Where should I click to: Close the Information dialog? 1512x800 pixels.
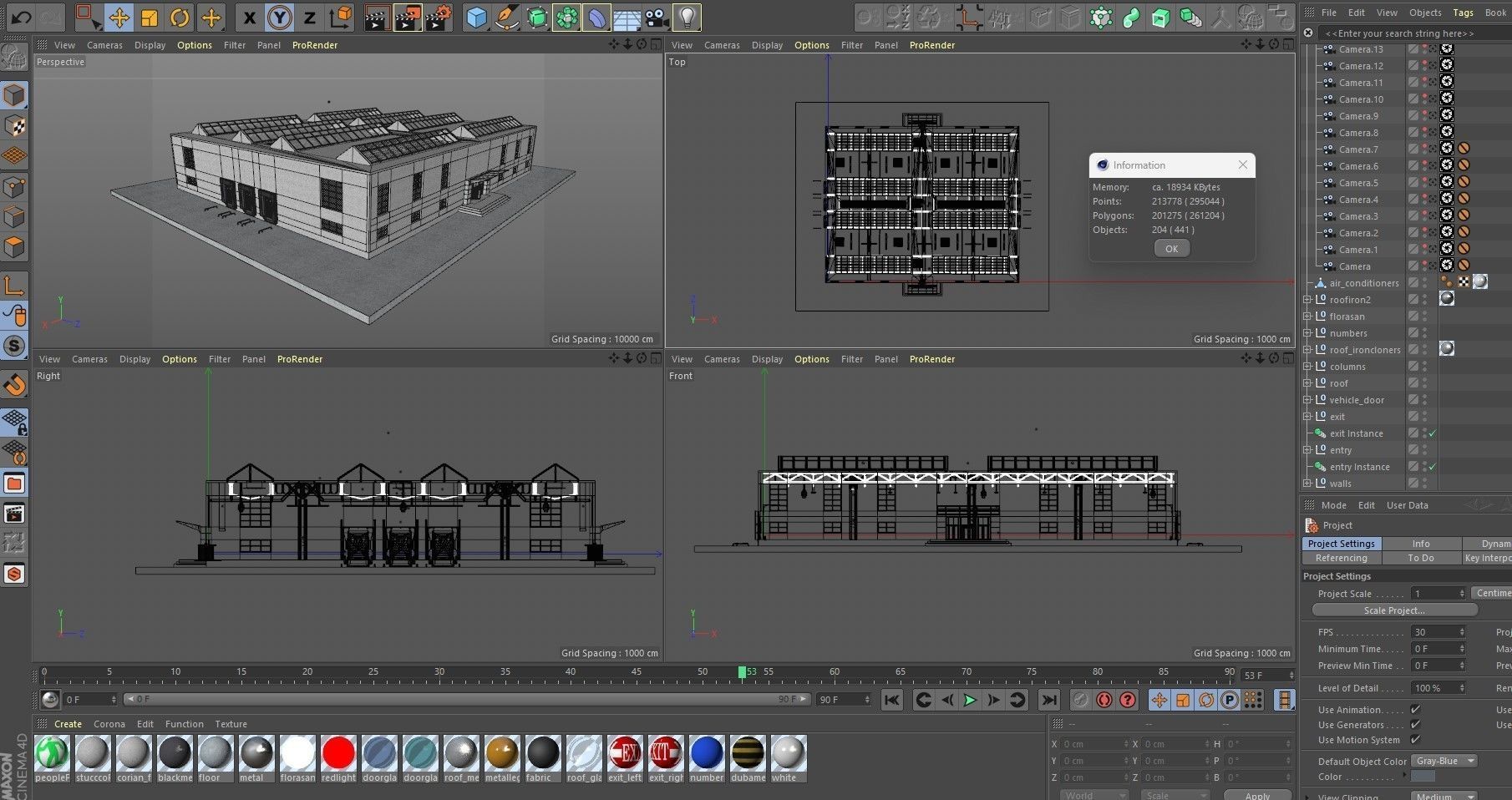(x=1242, y=165)
